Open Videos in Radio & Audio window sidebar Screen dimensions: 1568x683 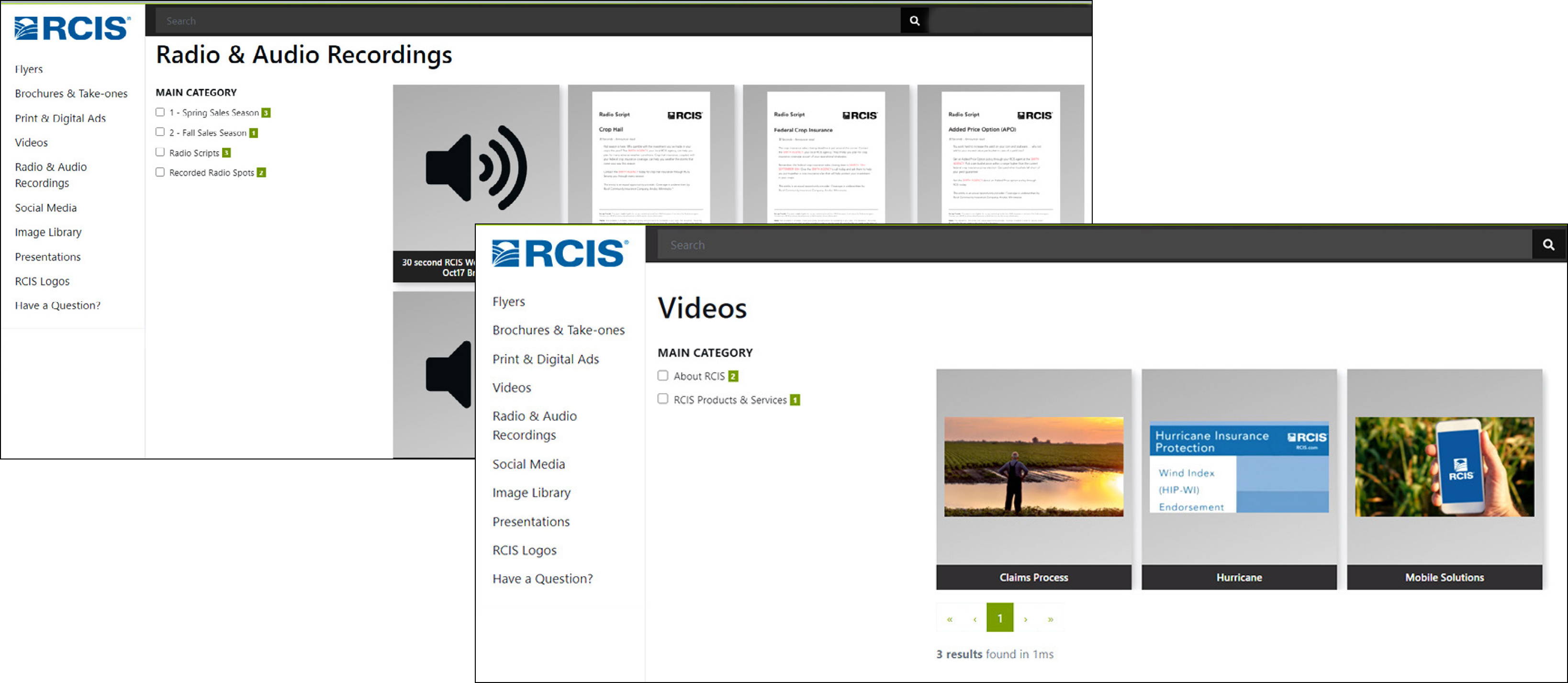[32, 143]
